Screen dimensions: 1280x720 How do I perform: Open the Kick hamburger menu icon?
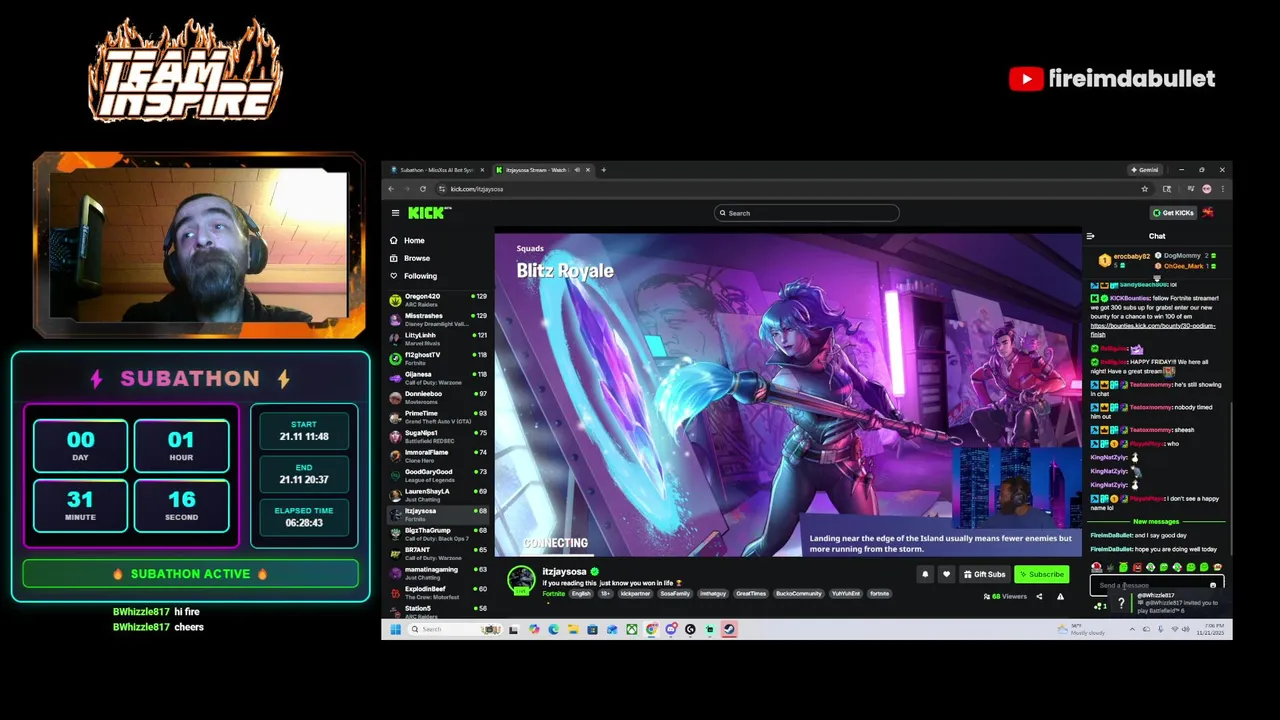coord(395,213)
